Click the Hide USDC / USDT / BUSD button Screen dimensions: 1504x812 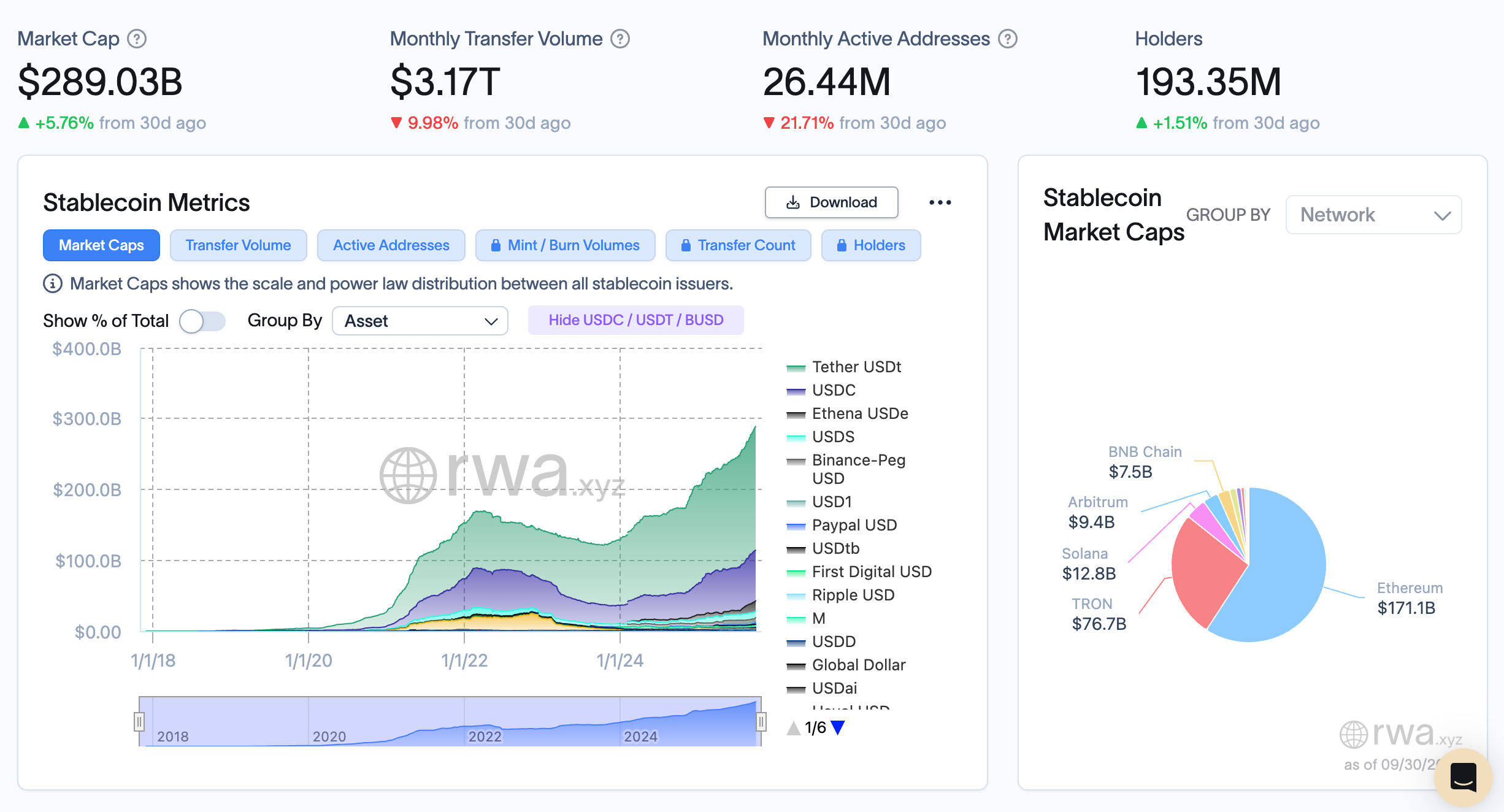coord(636,320)
